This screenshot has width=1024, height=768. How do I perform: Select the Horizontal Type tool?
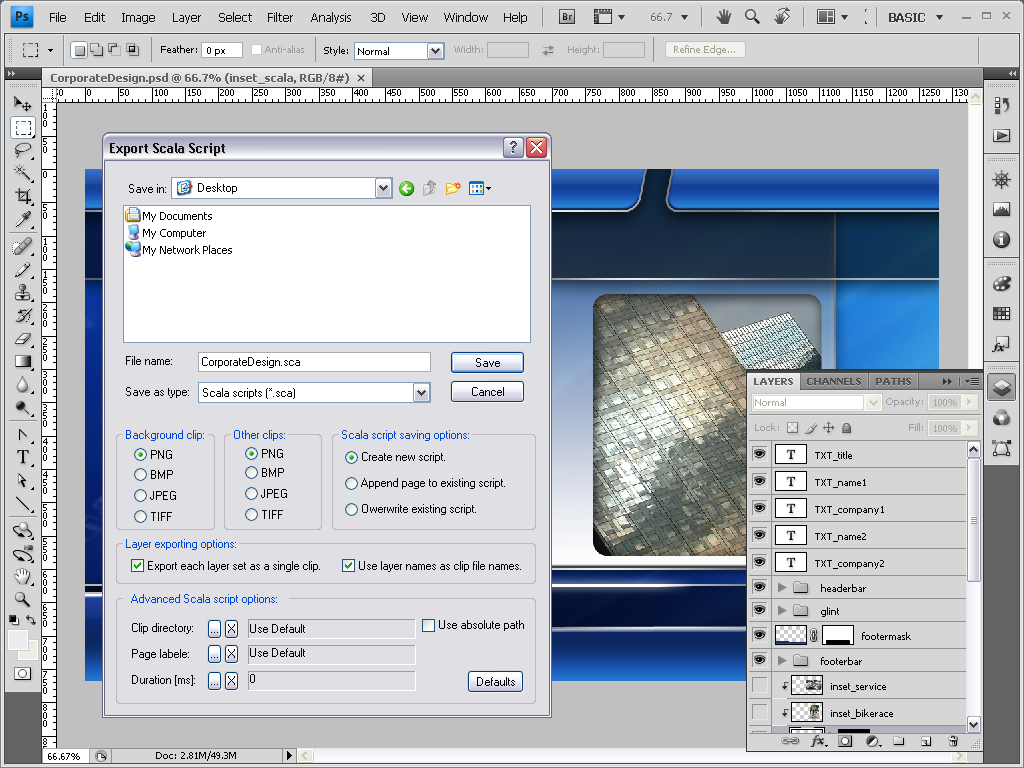tap(22, 457)
